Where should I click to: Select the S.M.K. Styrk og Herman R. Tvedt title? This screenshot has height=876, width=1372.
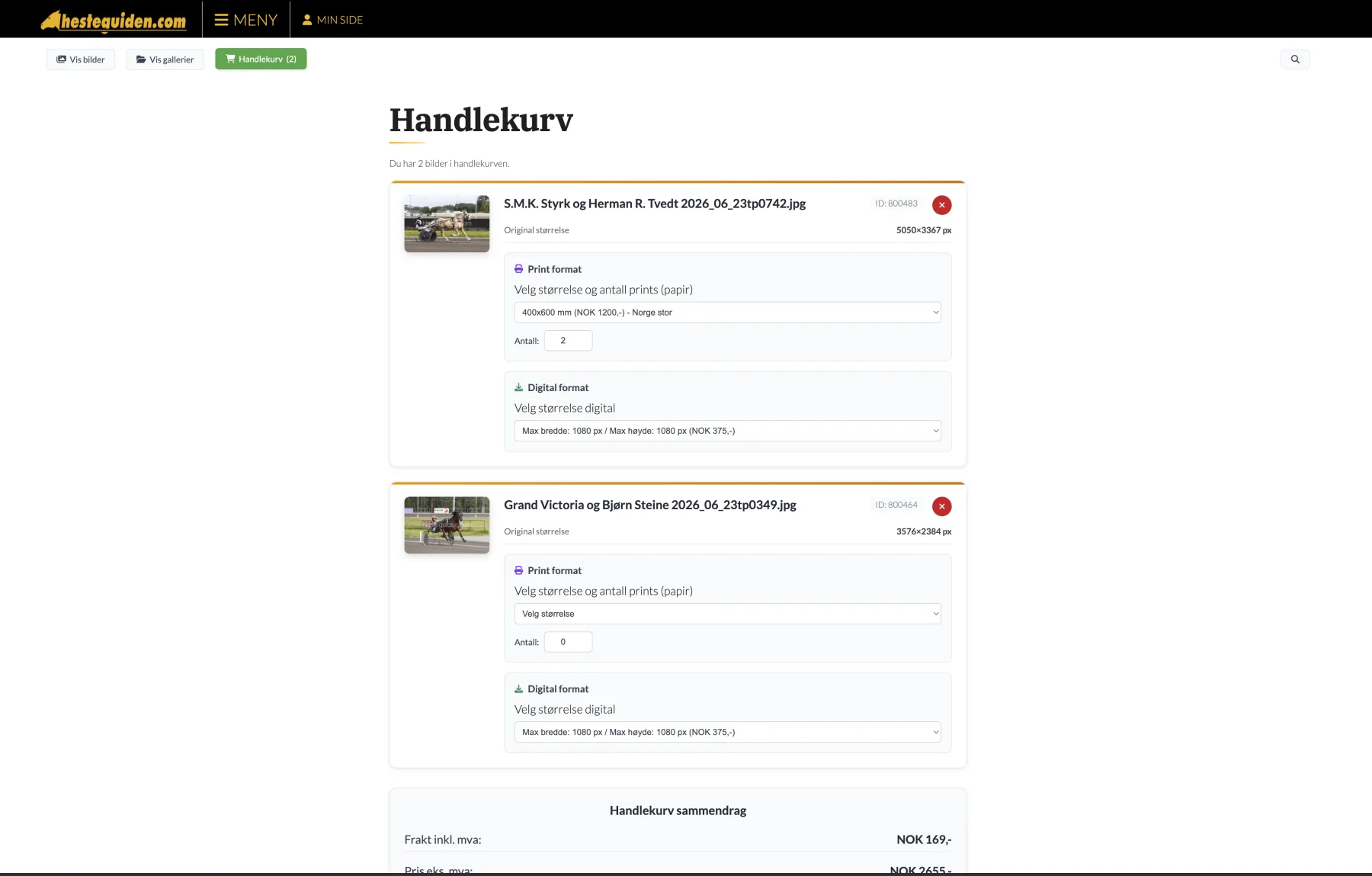pyautogui.click(x=655, y=204)
